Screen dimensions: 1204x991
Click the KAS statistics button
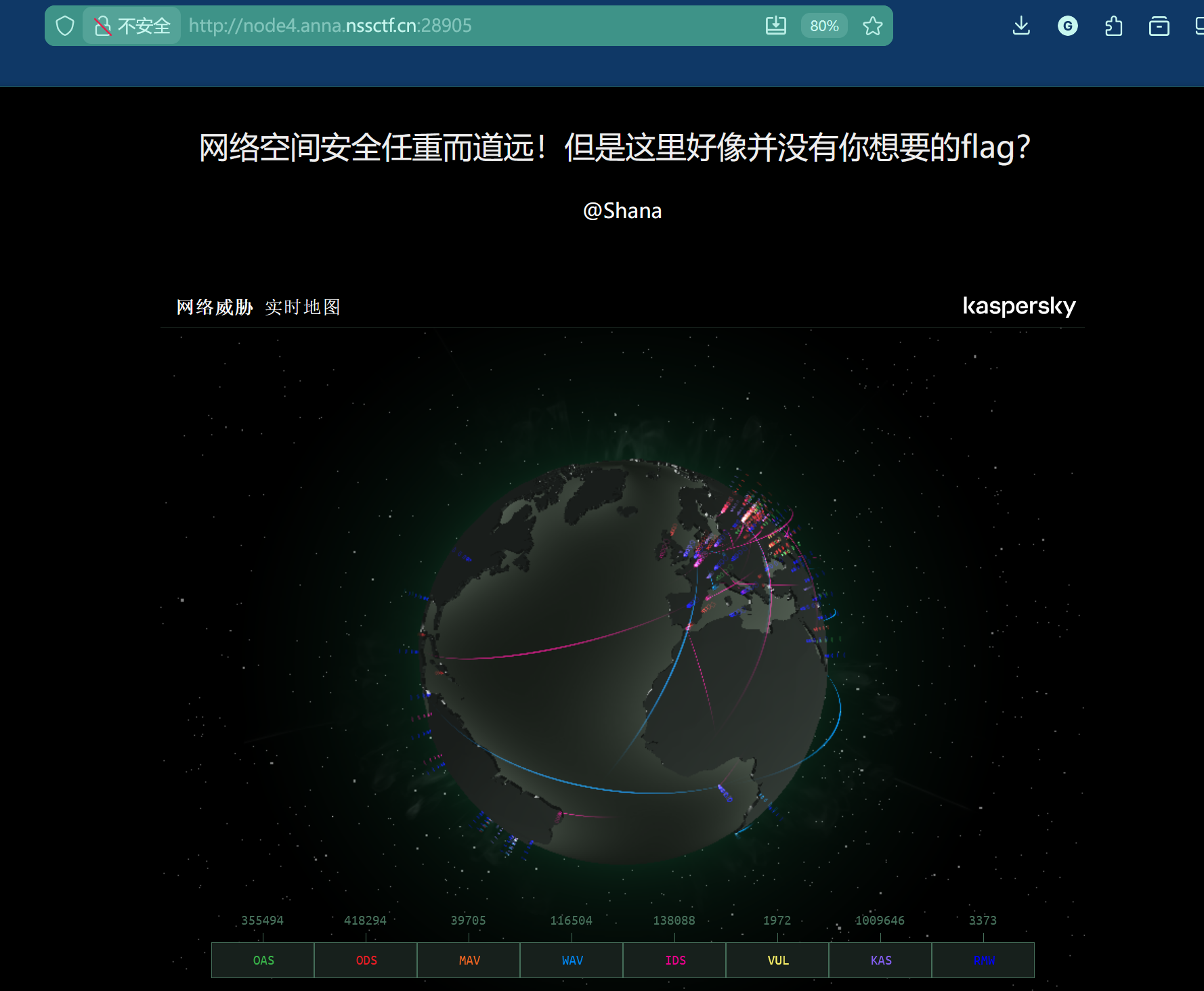[x=880, y=960]
